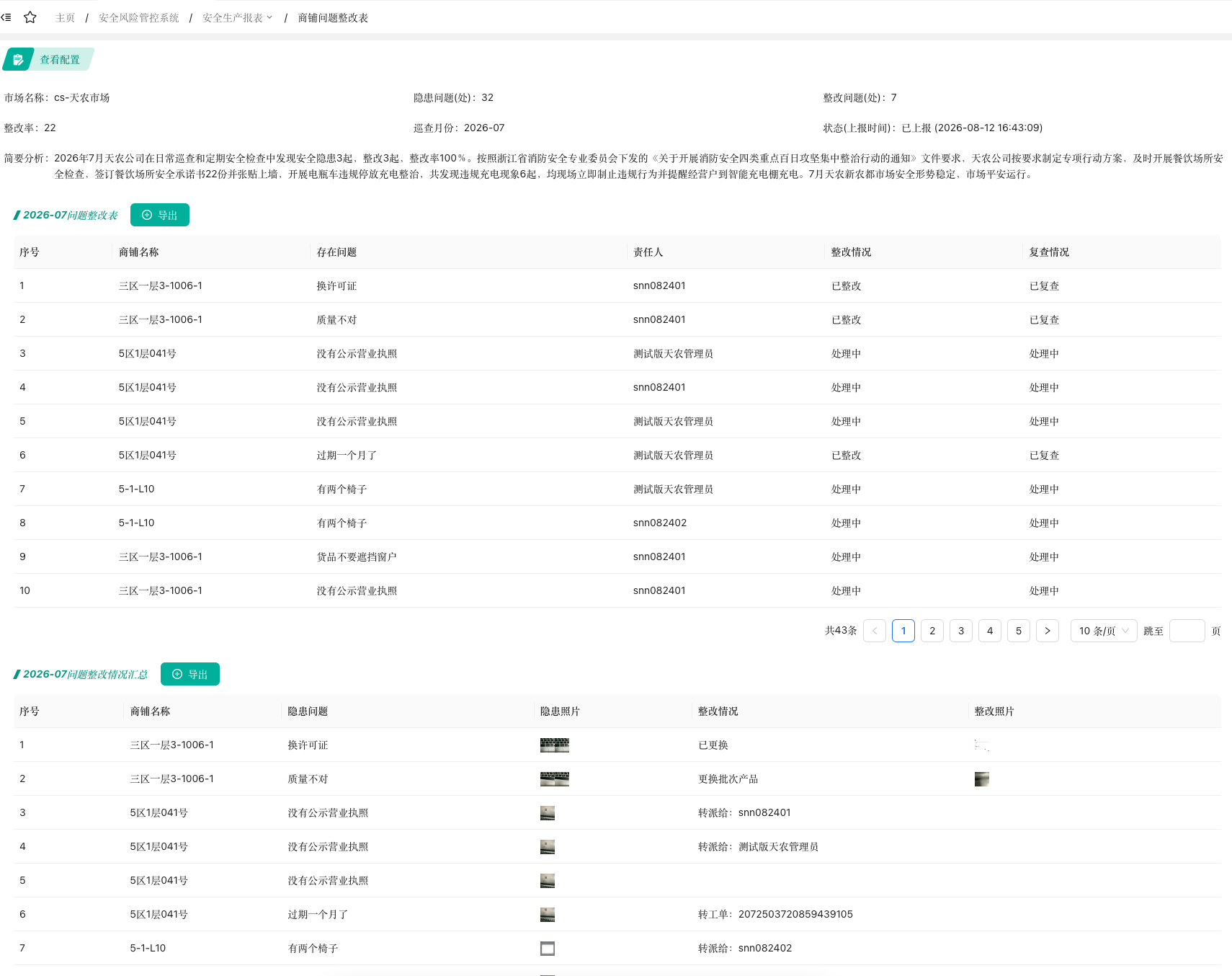Navigate to 主页 breadcrumb
Viewport: 1232px width, 976px height.
click(65, 18)
